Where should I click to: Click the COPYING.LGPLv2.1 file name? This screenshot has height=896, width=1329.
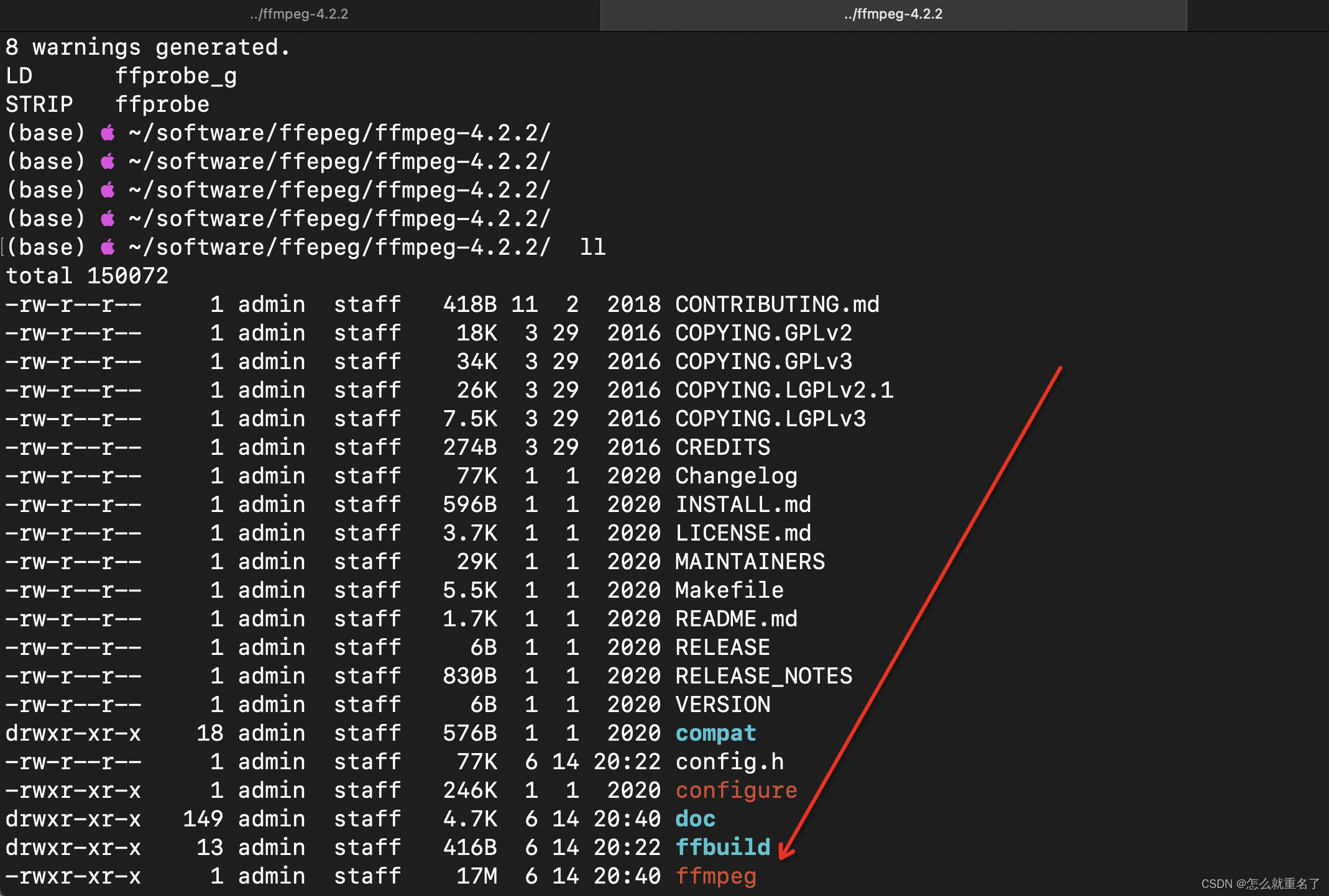pyautogui.click(x=784, y=390)
